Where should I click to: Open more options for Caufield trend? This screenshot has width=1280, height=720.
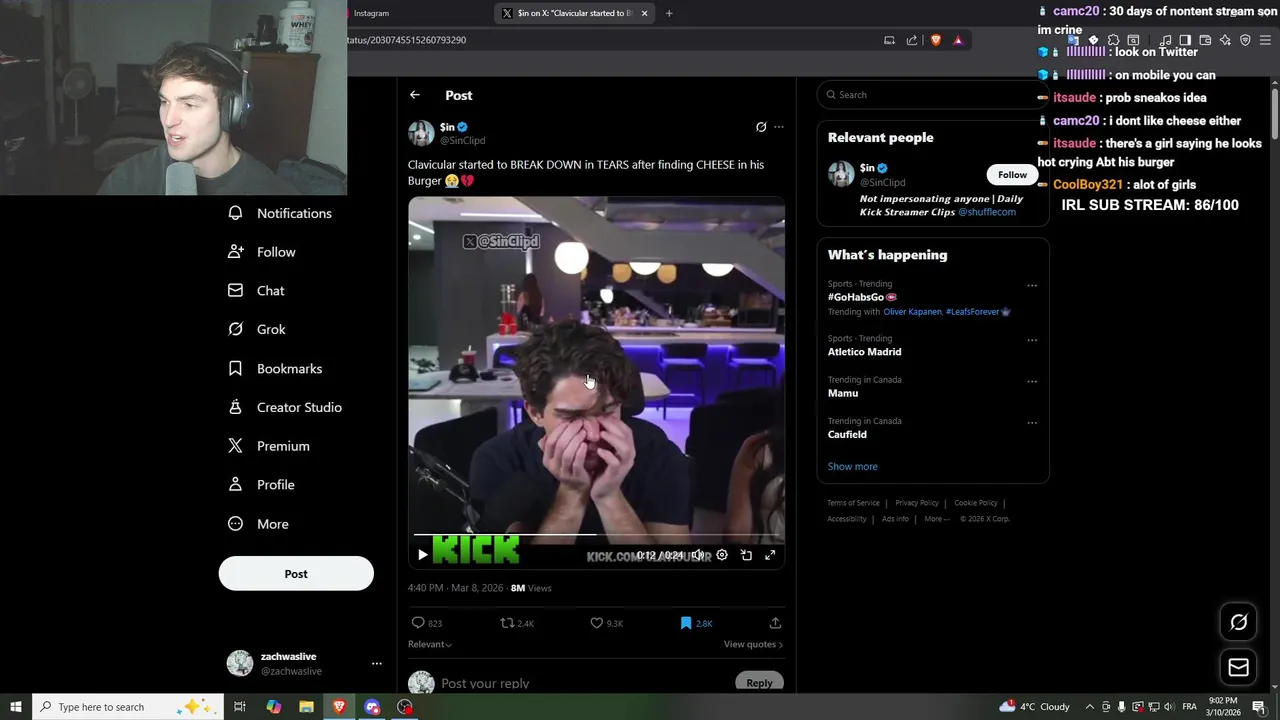(x=1032, y=422)
